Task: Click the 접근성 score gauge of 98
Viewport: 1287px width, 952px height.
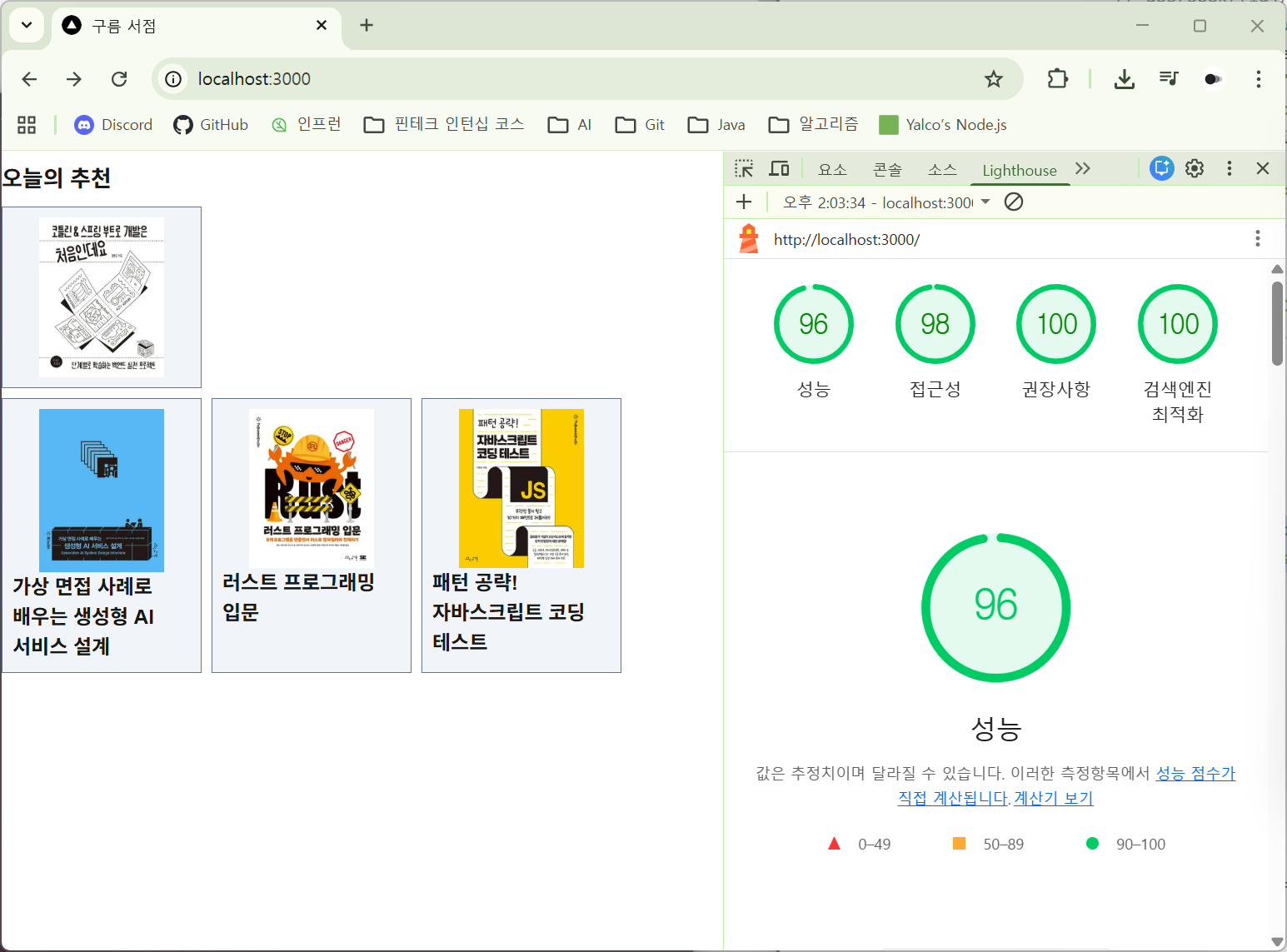Action: point(935,324)
